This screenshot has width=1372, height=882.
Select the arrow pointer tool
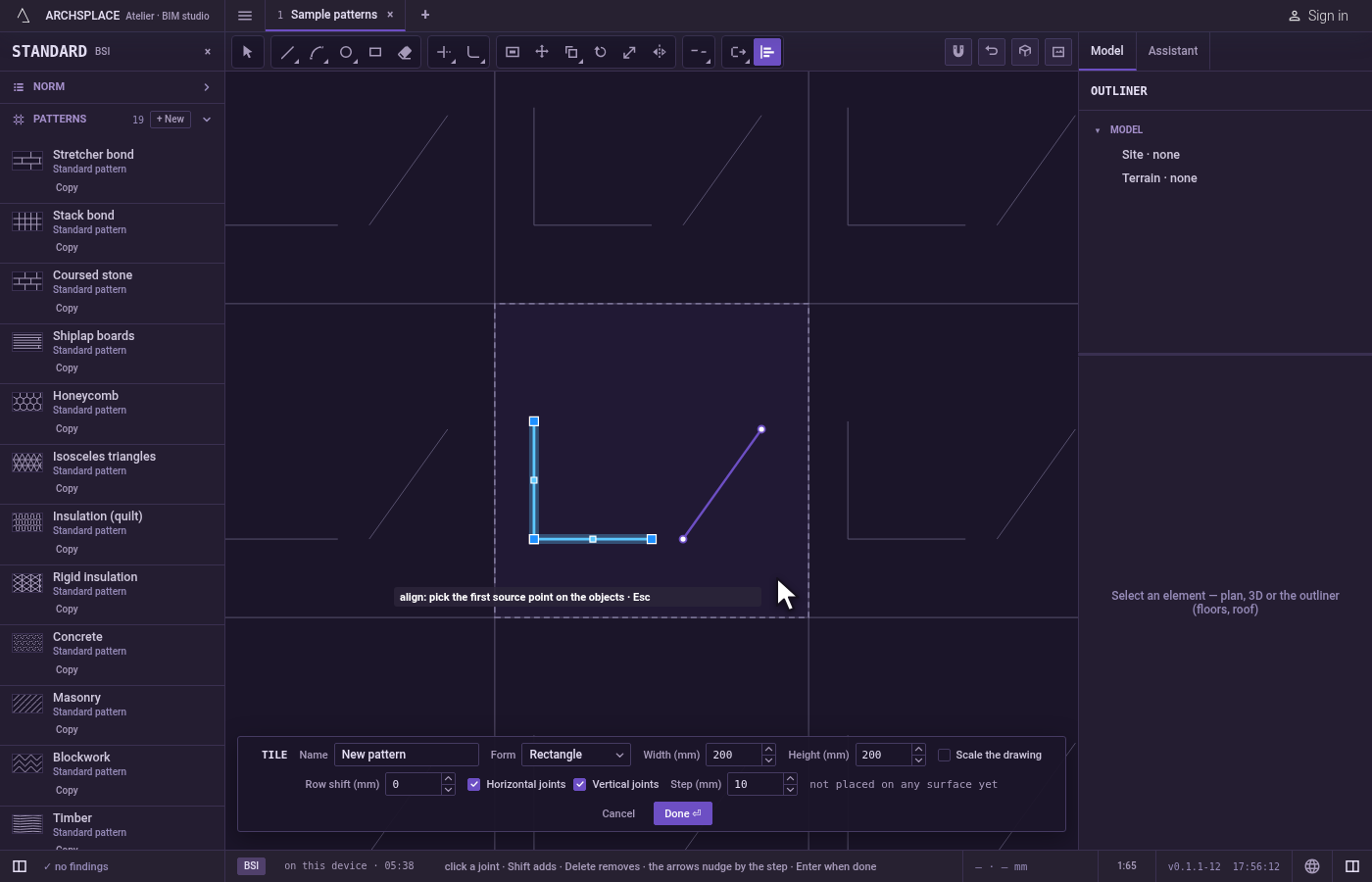pyautogui.click(x=247, y=52)
